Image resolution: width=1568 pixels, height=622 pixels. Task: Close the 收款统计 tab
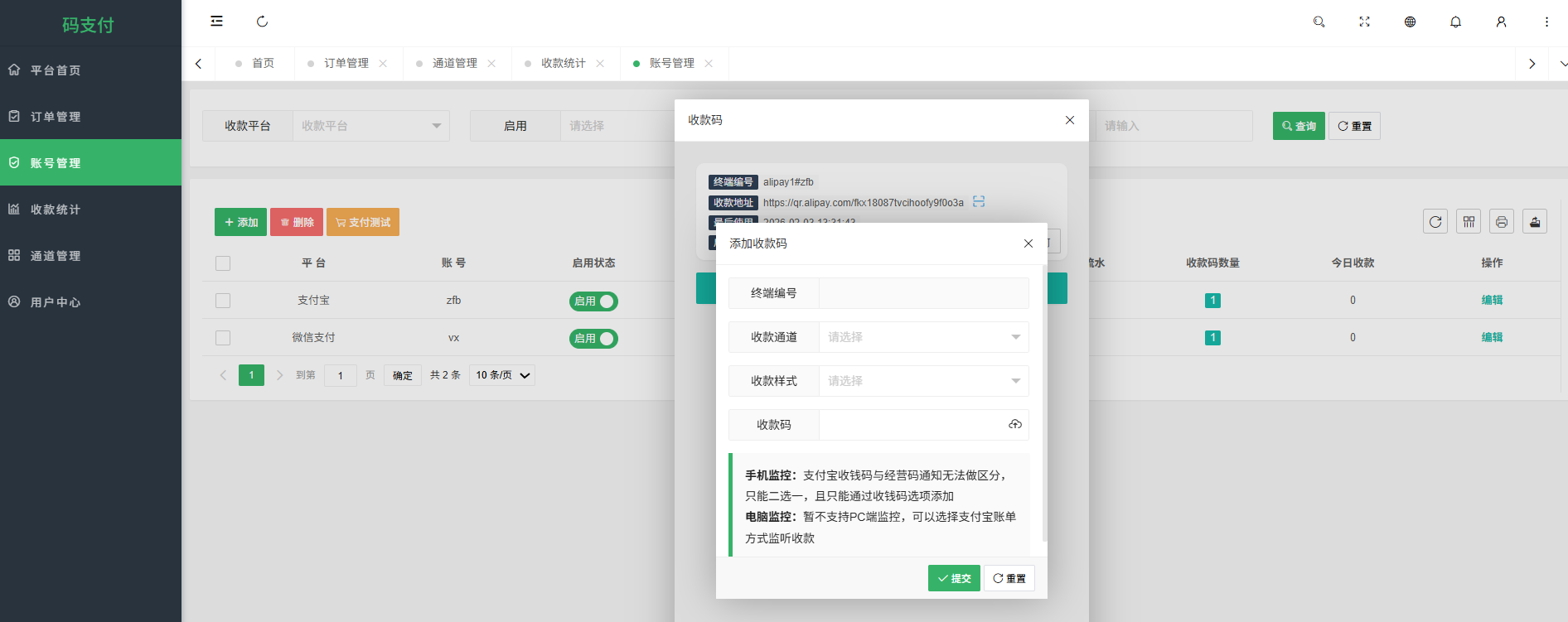pyautogui.click(x=600, y=64)
